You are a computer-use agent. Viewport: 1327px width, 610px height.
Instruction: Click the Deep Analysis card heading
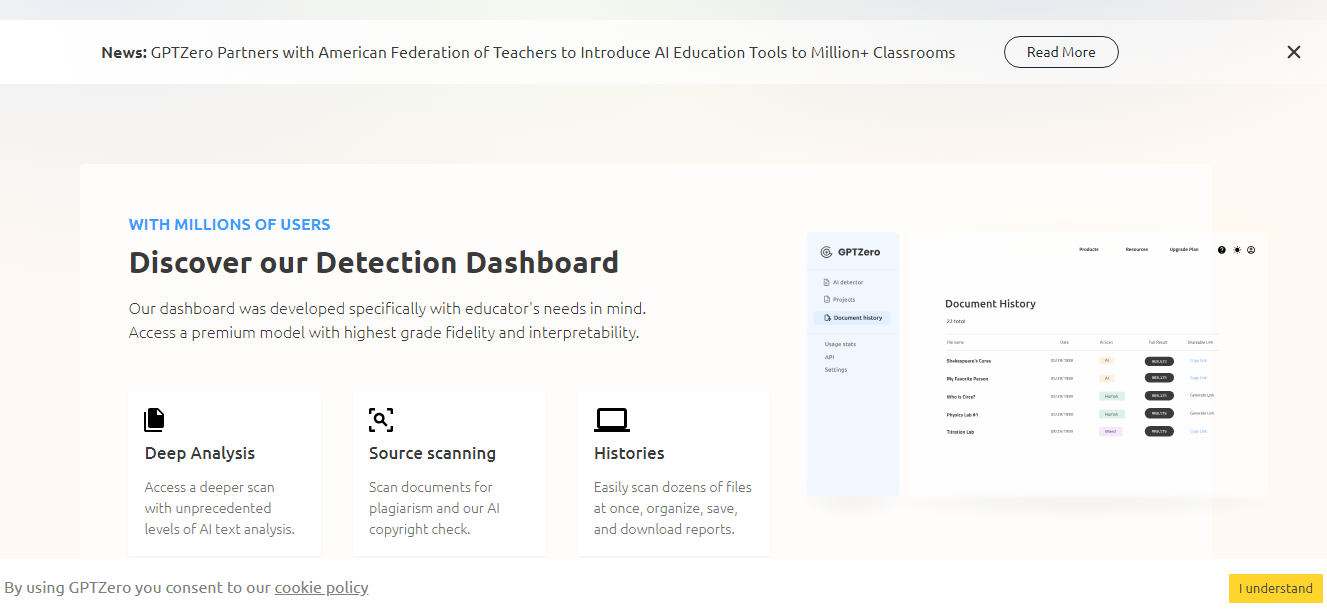[x=200, y=453]
